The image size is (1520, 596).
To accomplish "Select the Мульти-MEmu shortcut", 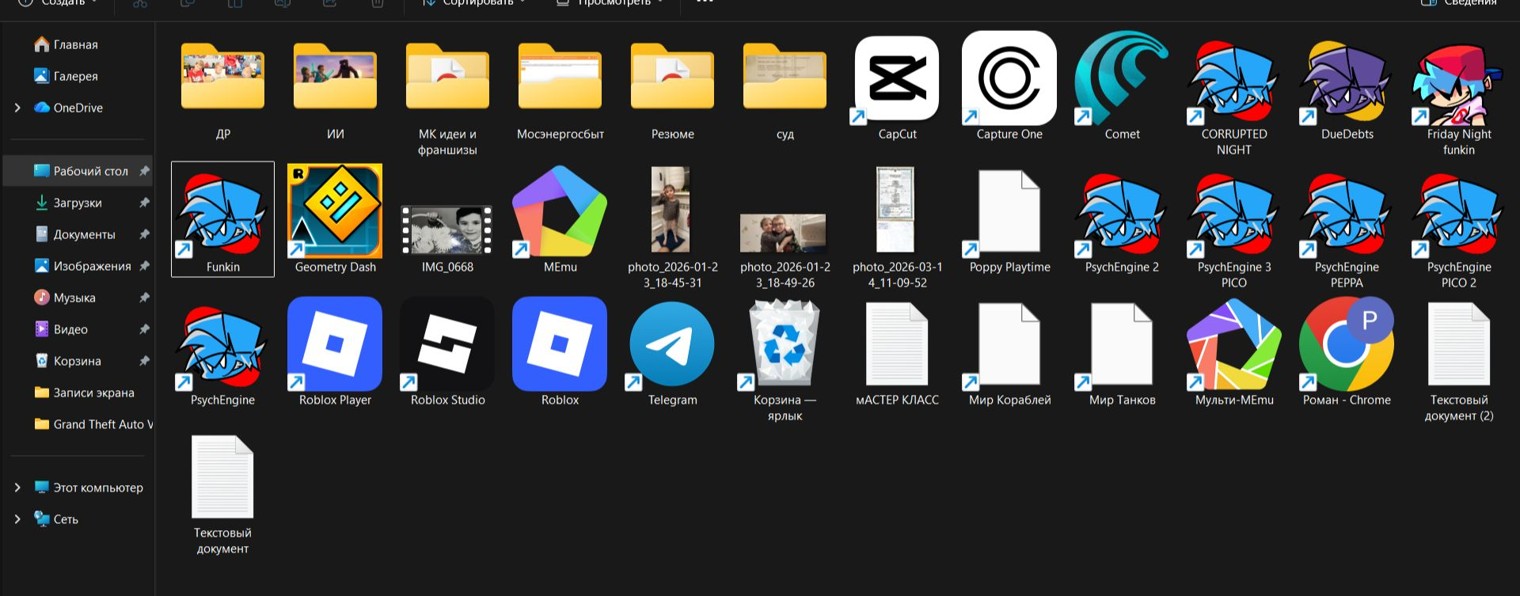I will pos(1234,352).
